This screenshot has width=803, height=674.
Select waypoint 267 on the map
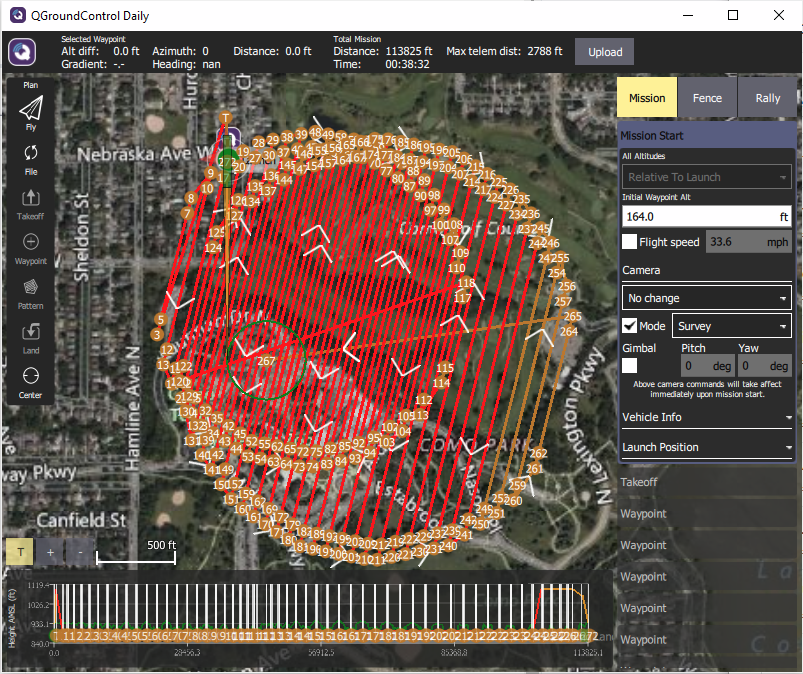tap(266, 361)
